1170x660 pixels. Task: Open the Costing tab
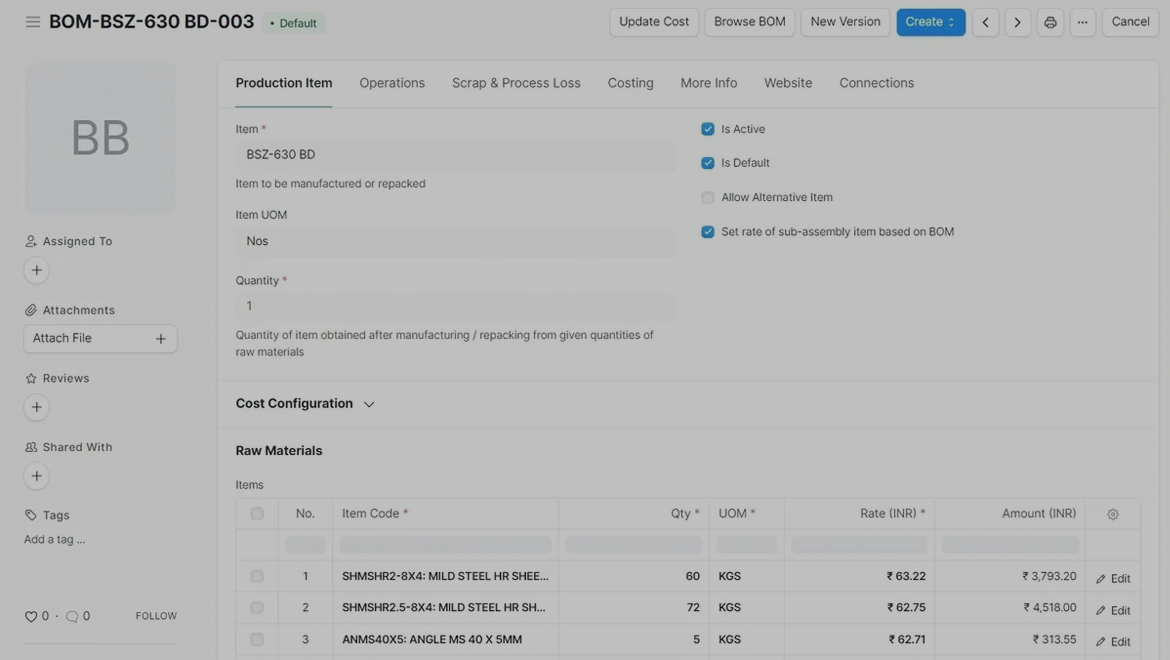click(x=630, y=83)
